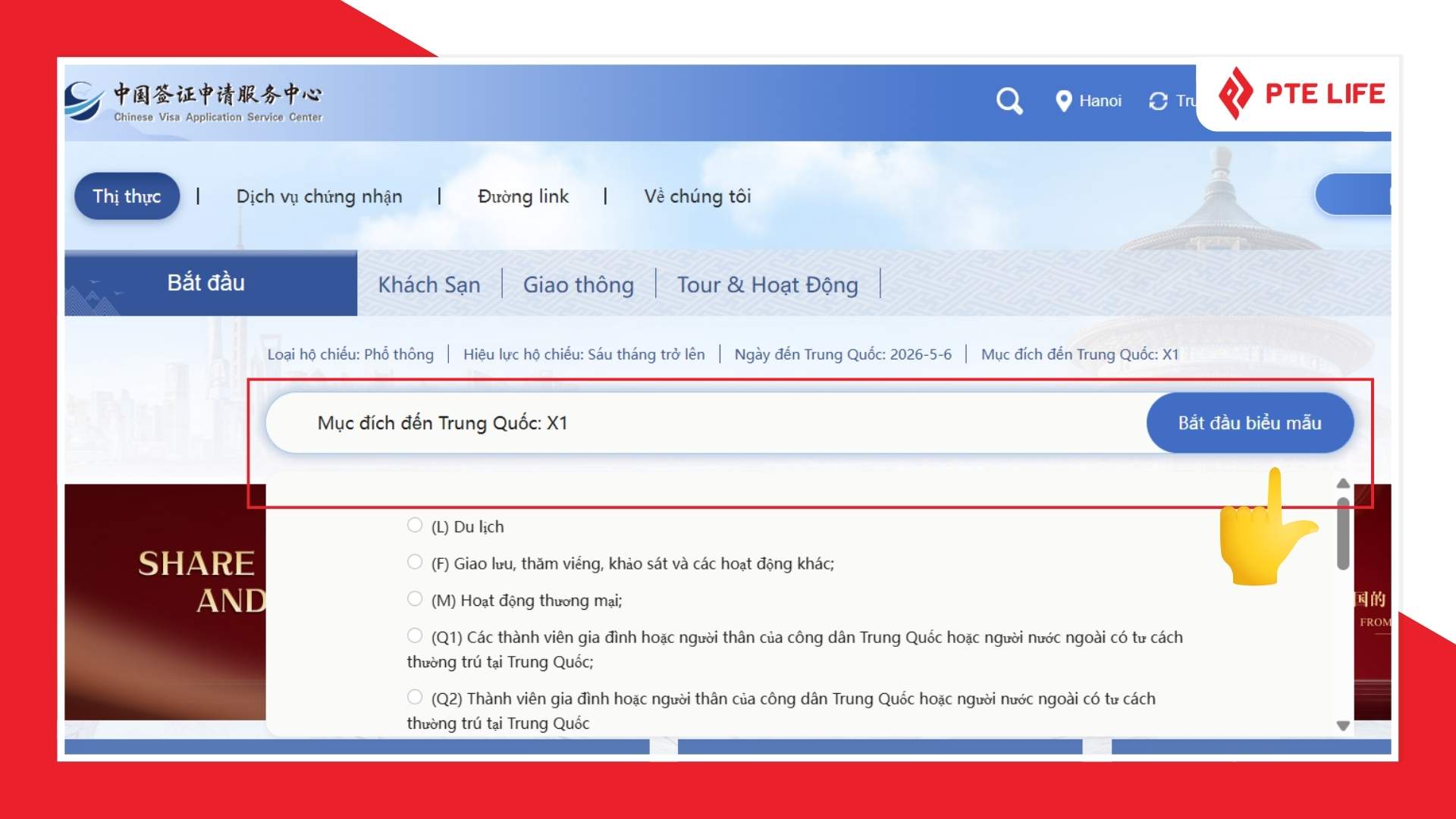Viewport: 1456px width, 819px height.
Task: Click the SHARE AND banner image
Action: [x=165, y=602]
